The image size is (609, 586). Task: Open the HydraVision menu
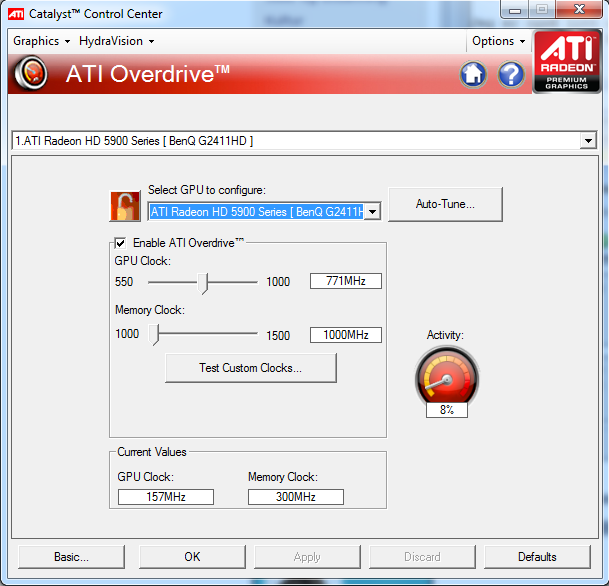tap(117, 41)
